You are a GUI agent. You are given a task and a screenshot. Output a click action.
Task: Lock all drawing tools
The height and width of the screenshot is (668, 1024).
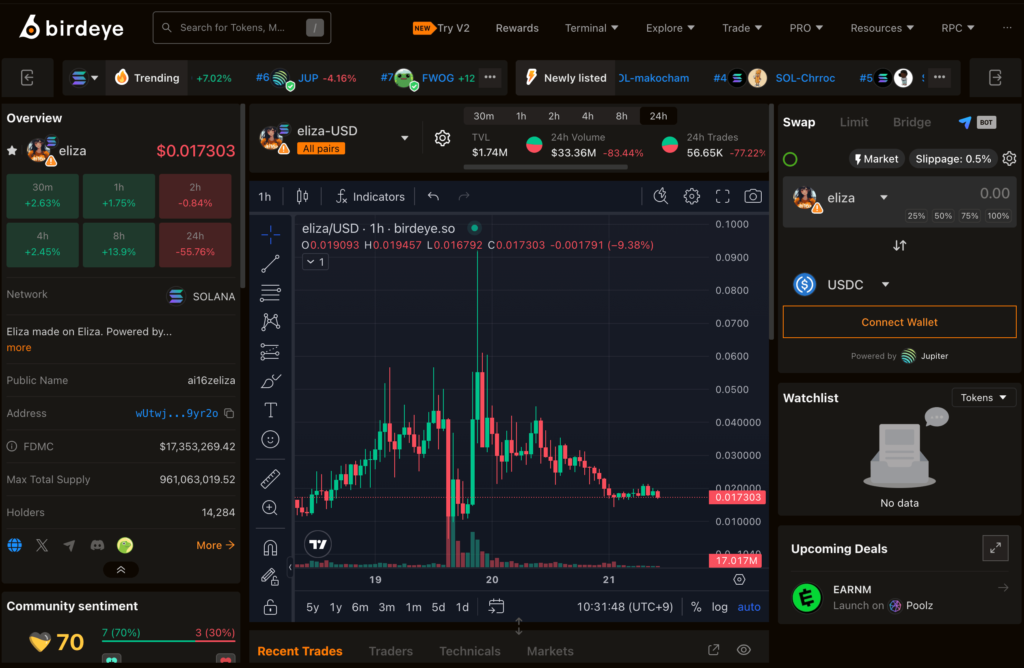click(x=270, y=607)
